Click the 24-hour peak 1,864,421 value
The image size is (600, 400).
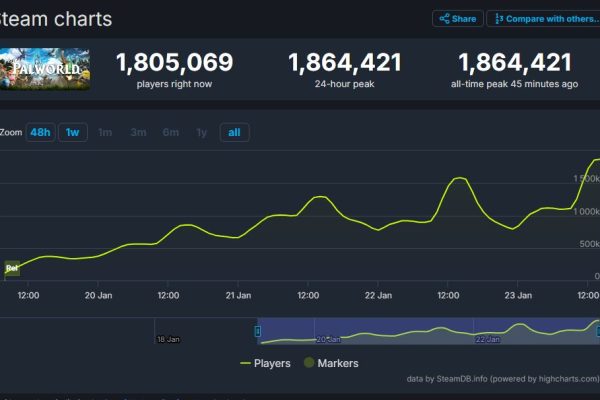[345, 62]
